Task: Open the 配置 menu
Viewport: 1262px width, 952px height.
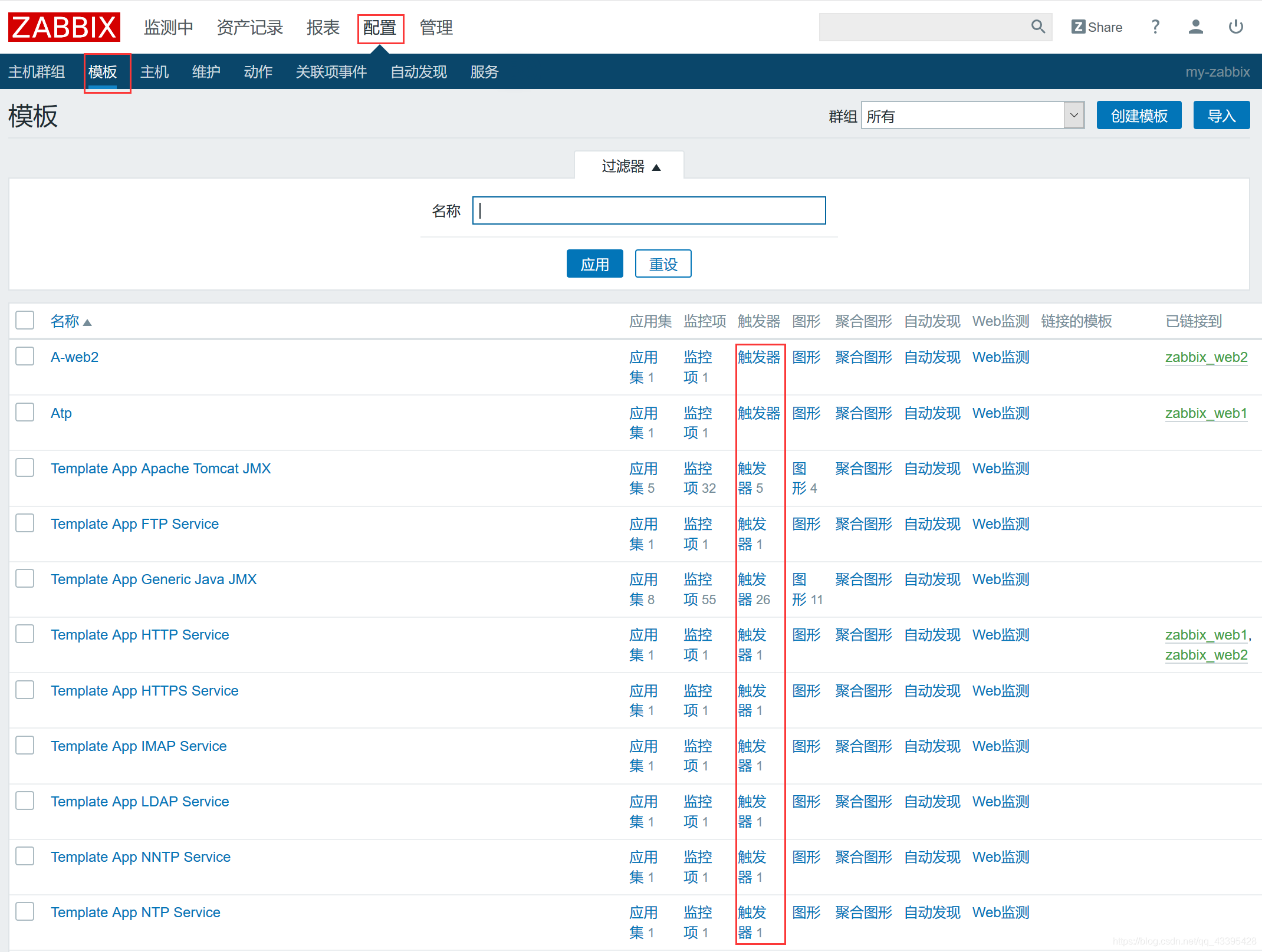Action: point(380,28)
